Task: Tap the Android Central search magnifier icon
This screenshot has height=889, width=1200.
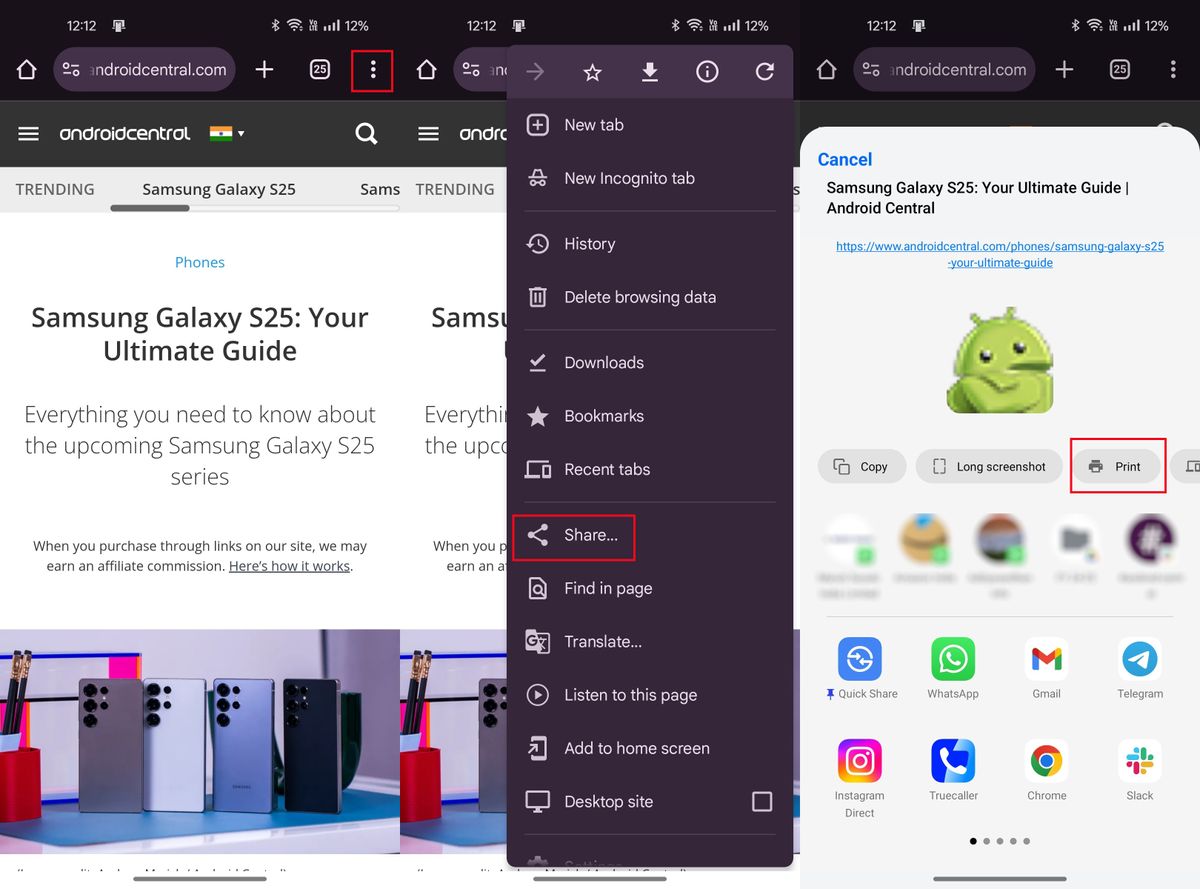Action: click(x=366, y=133)
